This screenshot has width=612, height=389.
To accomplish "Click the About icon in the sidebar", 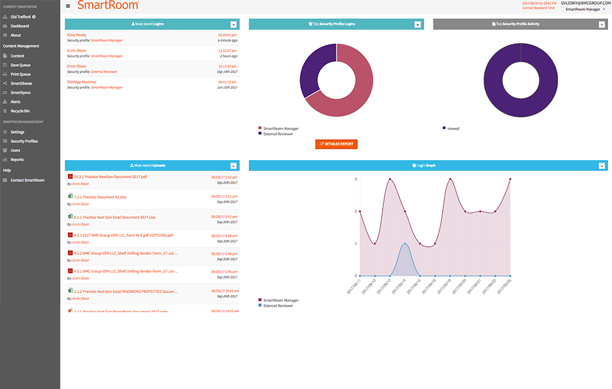I will tap(5, 35).
